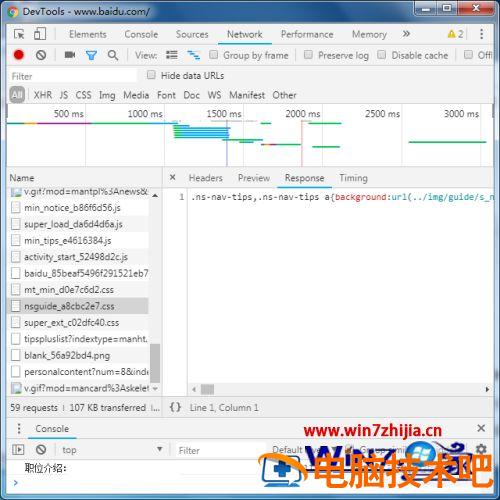Image resolution: width=500 pixels, height=500 pixels.
Task: Open the DevTools three-dot customize menu
Action: [x=481, y=34]
